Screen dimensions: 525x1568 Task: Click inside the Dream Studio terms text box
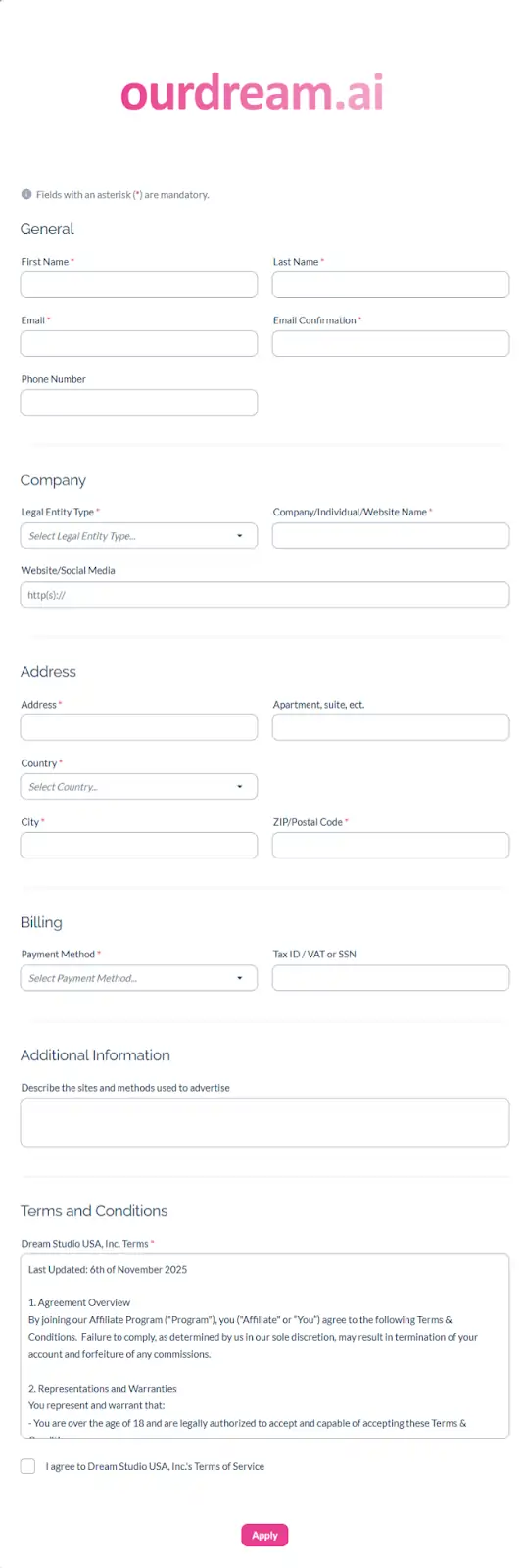pyautogui.click(x=264, y=1347)
